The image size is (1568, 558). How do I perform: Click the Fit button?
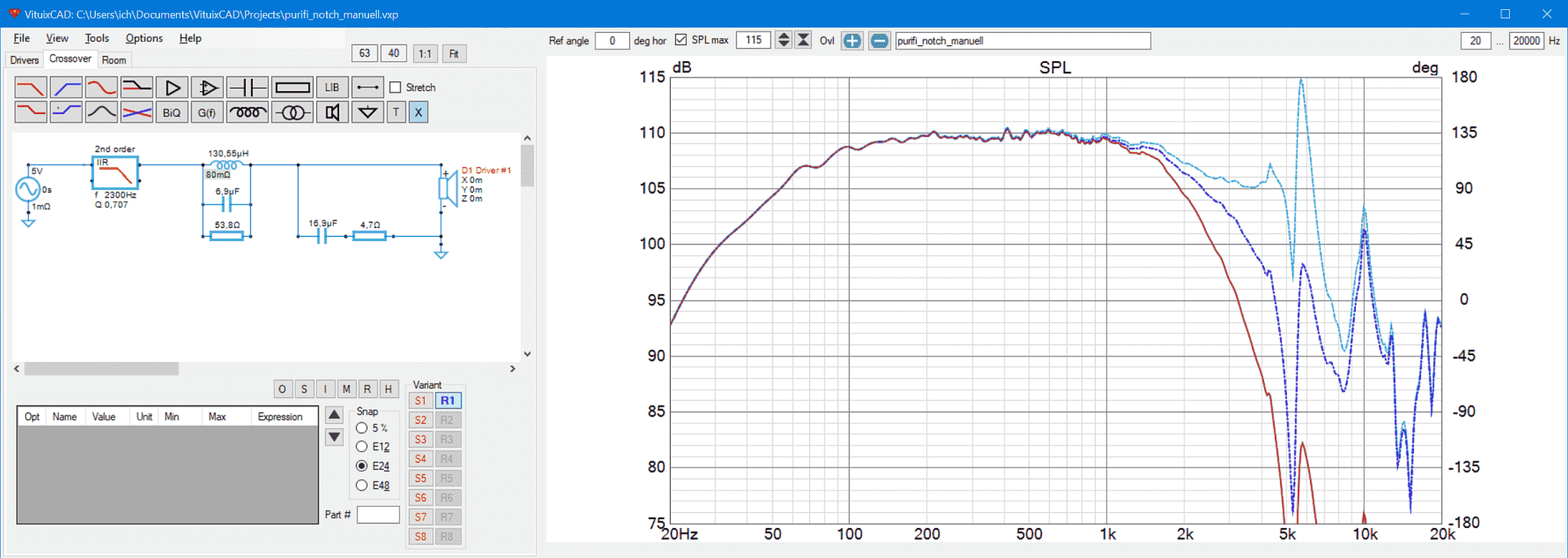[454, 54]
